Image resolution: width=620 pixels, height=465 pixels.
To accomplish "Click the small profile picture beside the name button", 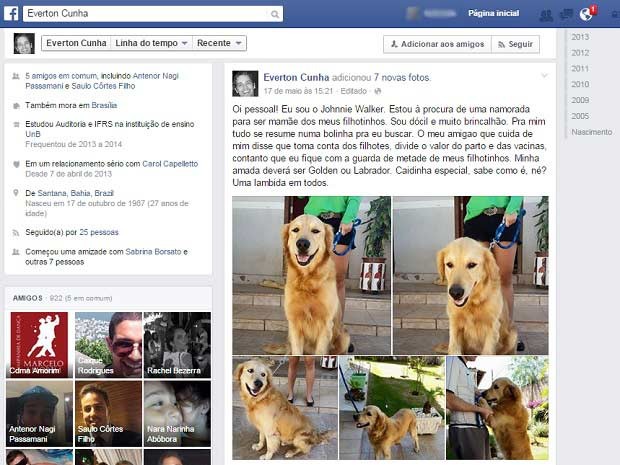I will pos(24,43).
